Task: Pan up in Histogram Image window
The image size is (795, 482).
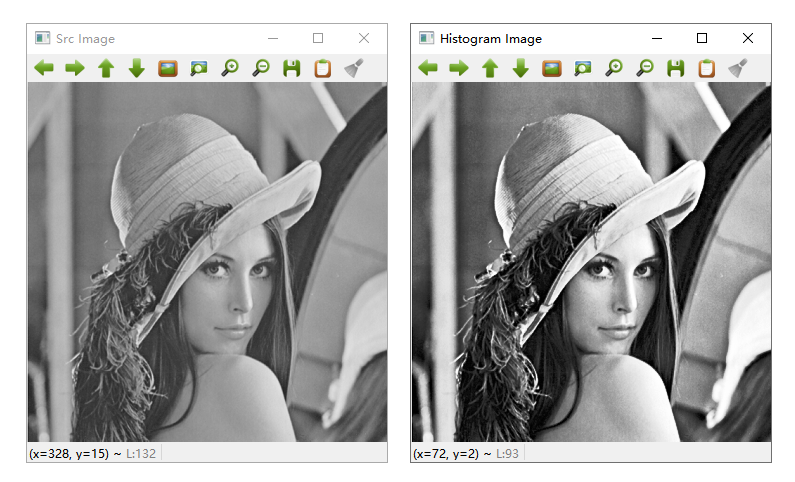Action: click(x=490, y=68)
